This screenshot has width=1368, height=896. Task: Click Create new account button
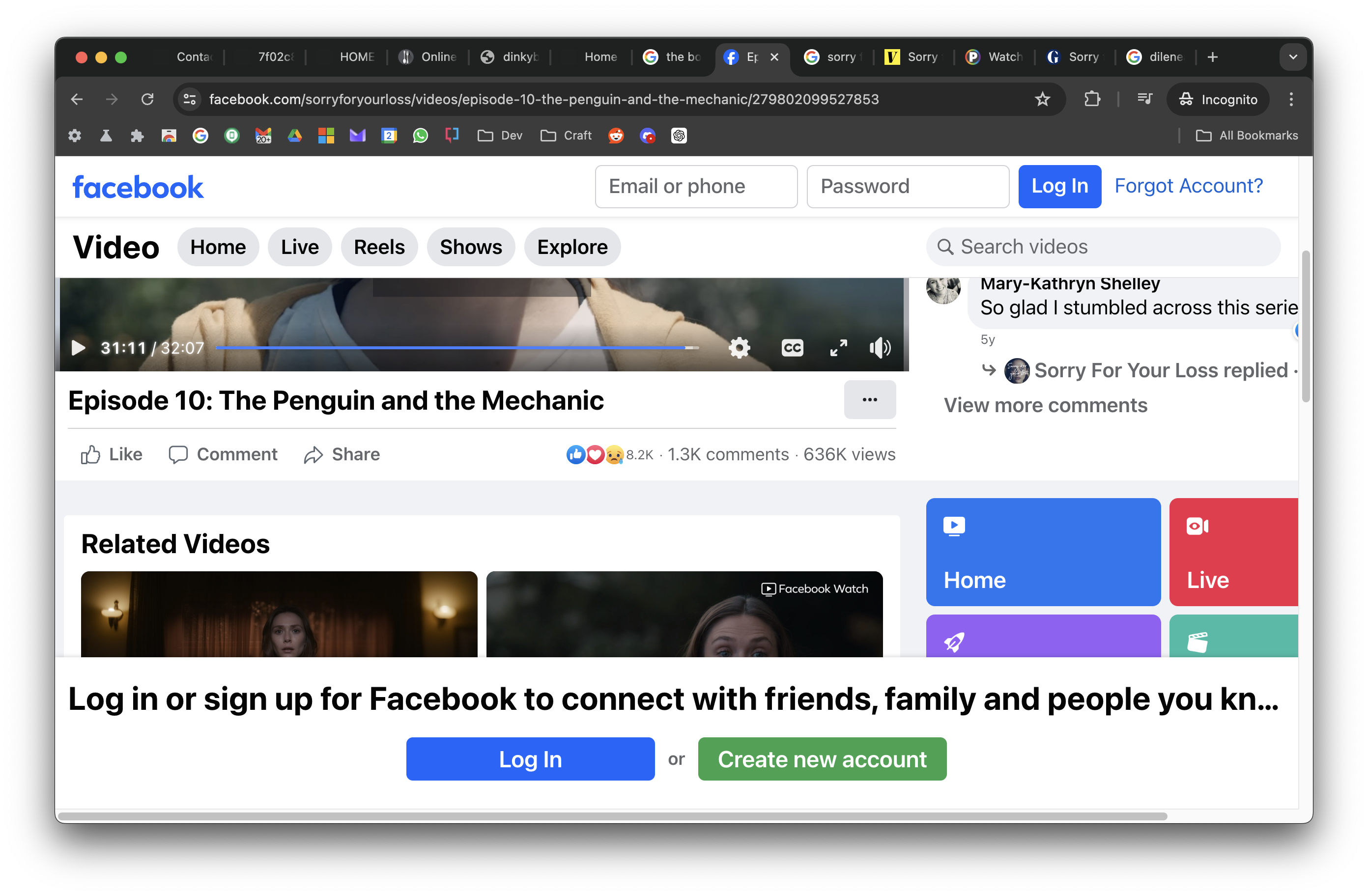point(822,758)
